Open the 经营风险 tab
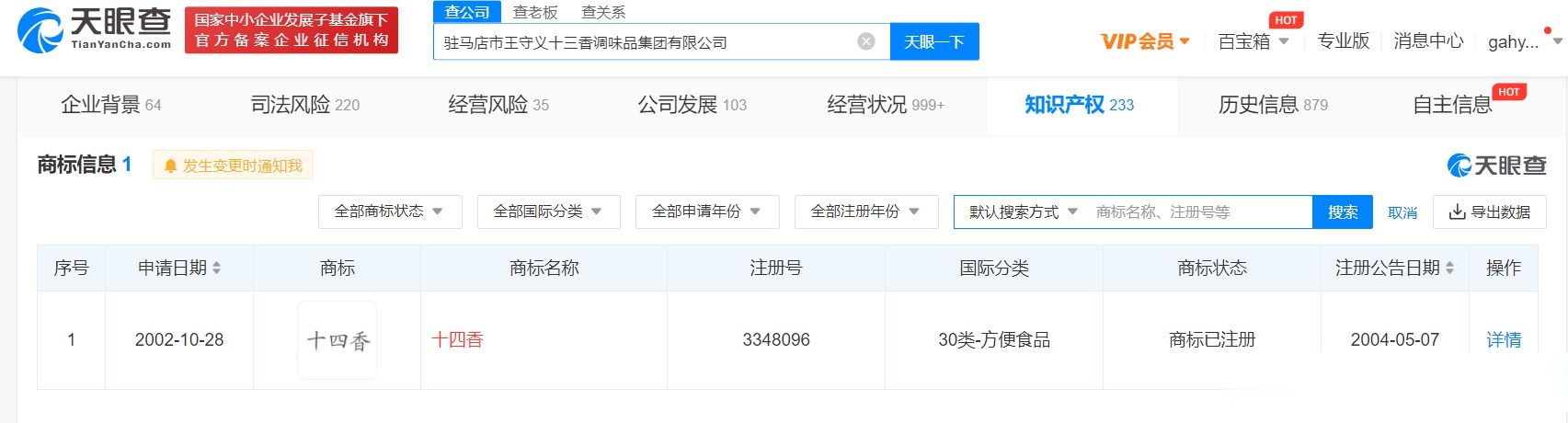The height and width of the screenshot is (423, 1568). pyautogui.click(x=498, y=105)
